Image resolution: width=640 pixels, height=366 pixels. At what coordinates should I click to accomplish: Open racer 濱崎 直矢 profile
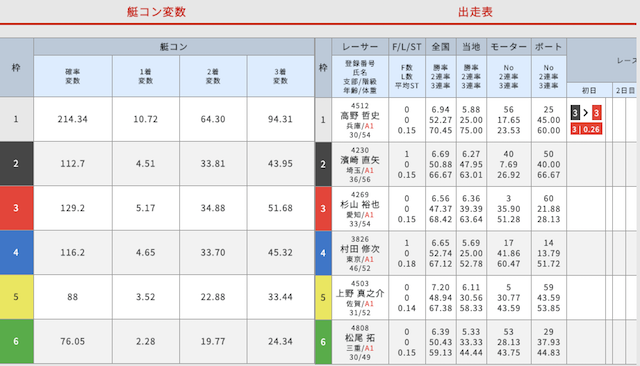pyautogui.click(x=360, y=160)
